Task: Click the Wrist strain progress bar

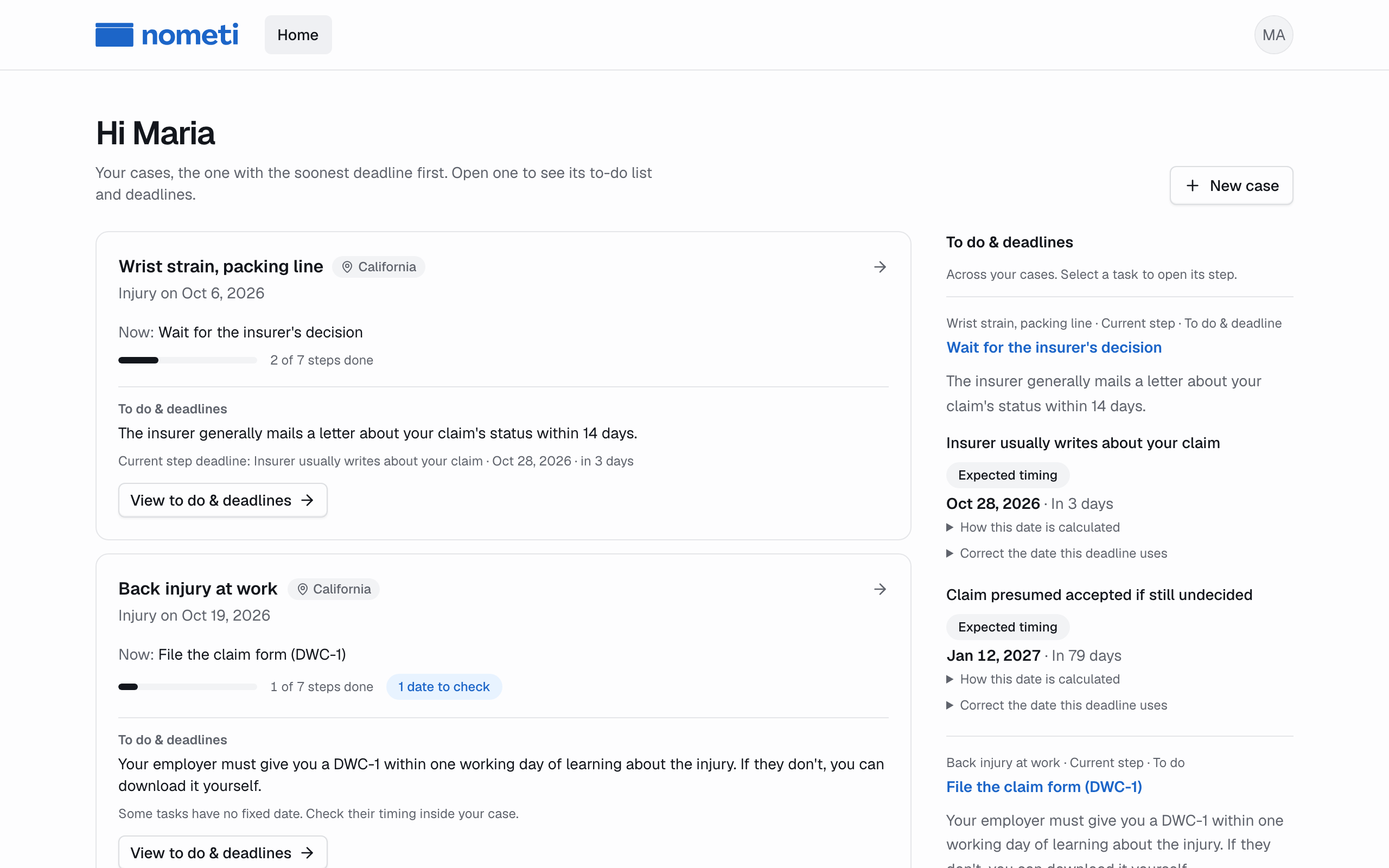Action: 187,361
